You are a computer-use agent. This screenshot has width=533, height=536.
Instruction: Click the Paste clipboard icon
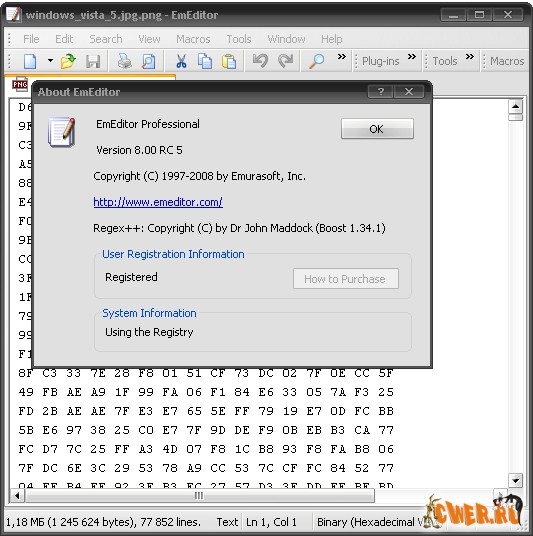[x=229, y=62]
